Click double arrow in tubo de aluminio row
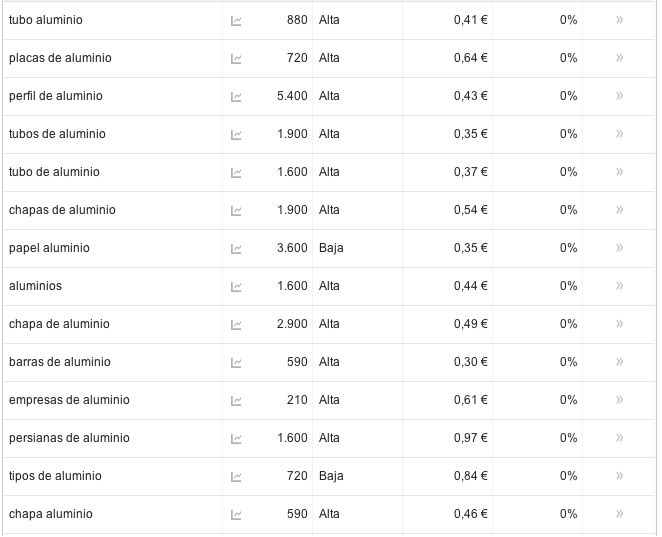 pyautogui.click(x=620, y=172)
